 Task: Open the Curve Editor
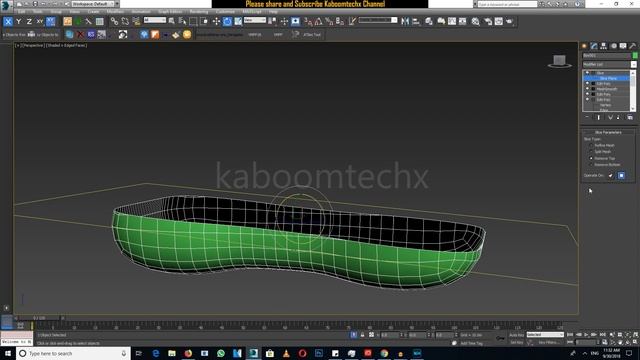452,21
